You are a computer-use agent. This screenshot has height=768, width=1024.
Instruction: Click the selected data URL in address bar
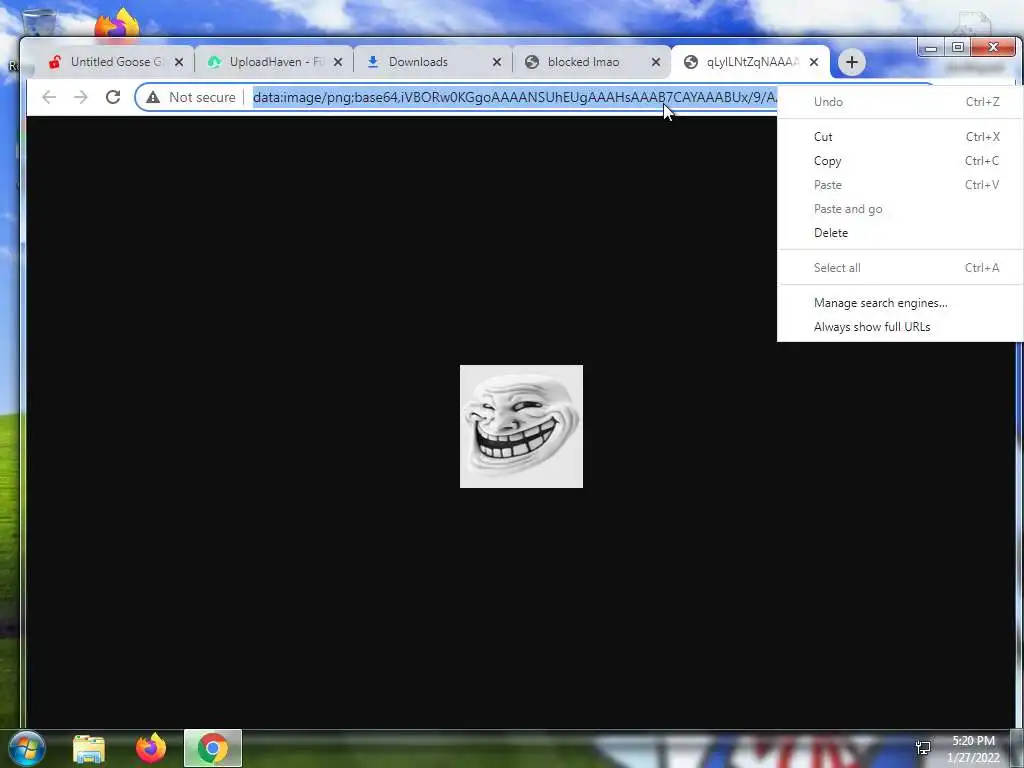515,97
